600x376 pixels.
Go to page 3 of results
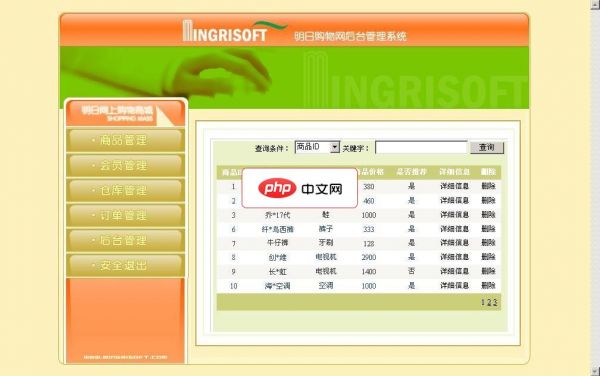495,303
